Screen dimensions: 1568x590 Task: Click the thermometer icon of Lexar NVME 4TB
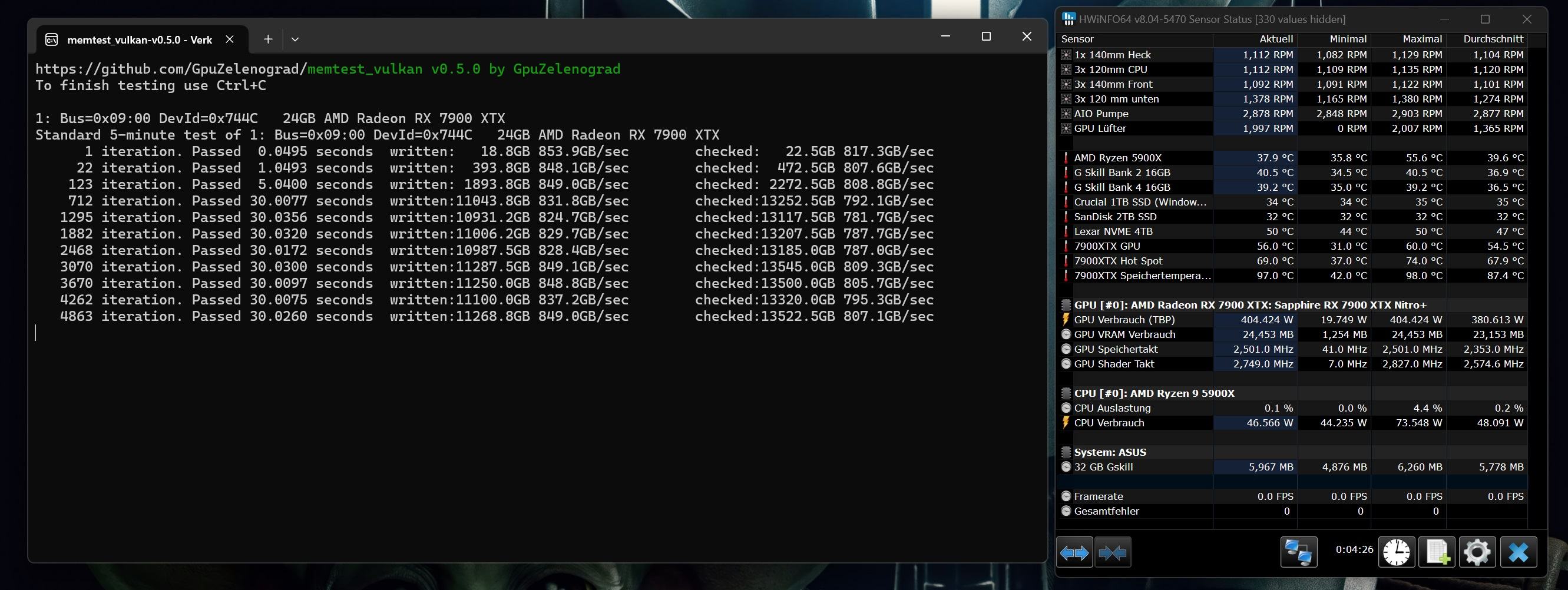pos(1066,231)
